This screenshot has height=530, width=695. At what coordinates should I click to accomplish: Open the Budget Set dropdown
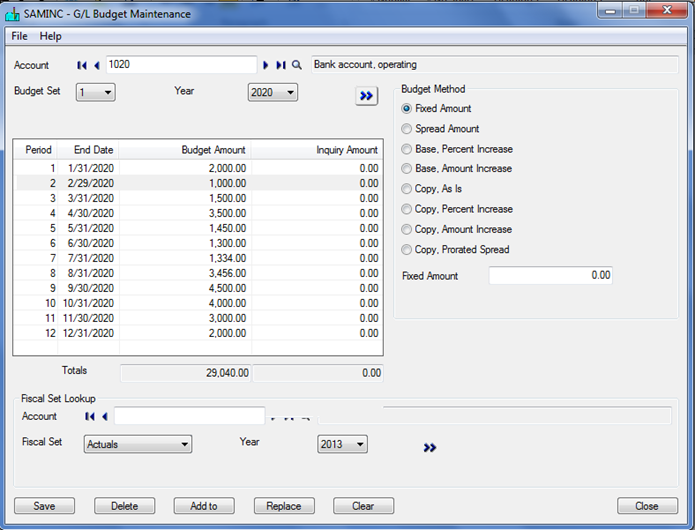(95, 93)
